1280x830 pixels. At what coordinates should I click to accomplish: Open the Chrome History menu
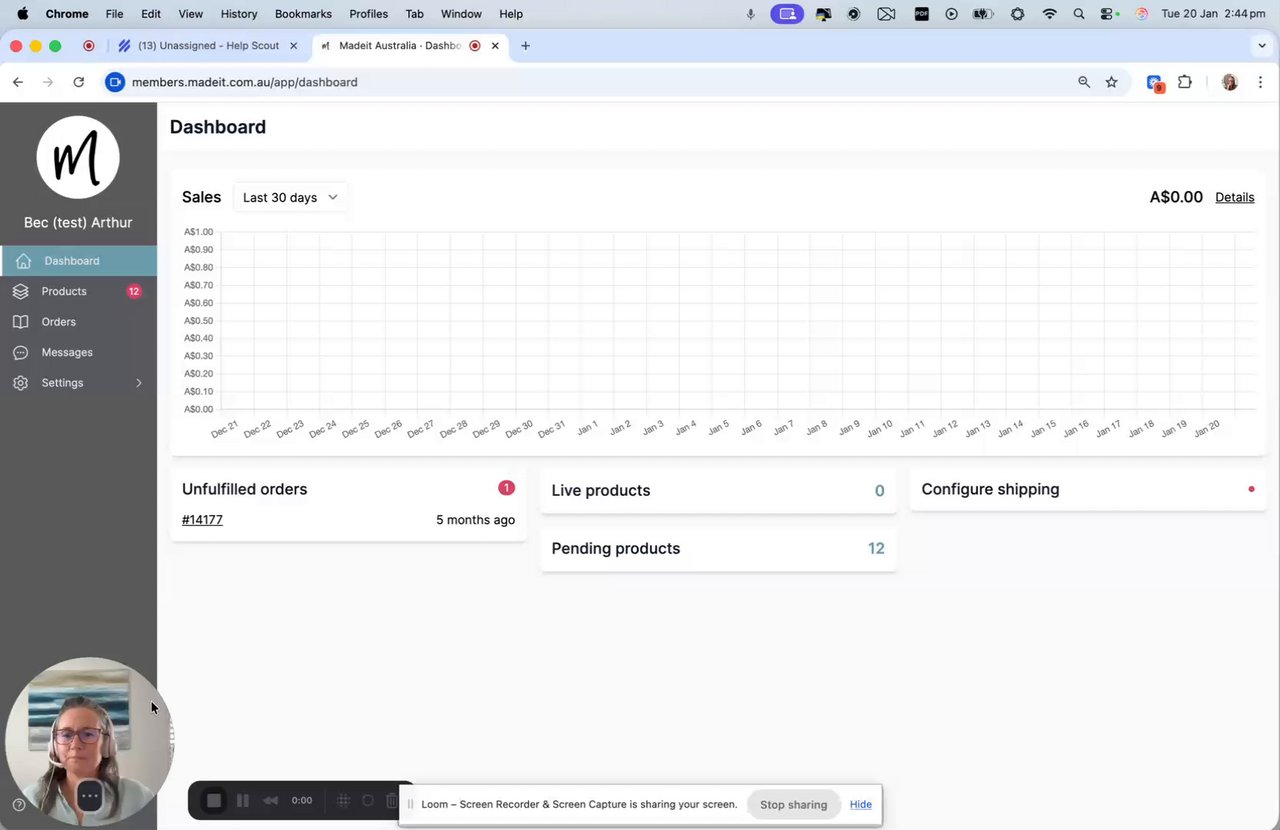coord(238,14)
